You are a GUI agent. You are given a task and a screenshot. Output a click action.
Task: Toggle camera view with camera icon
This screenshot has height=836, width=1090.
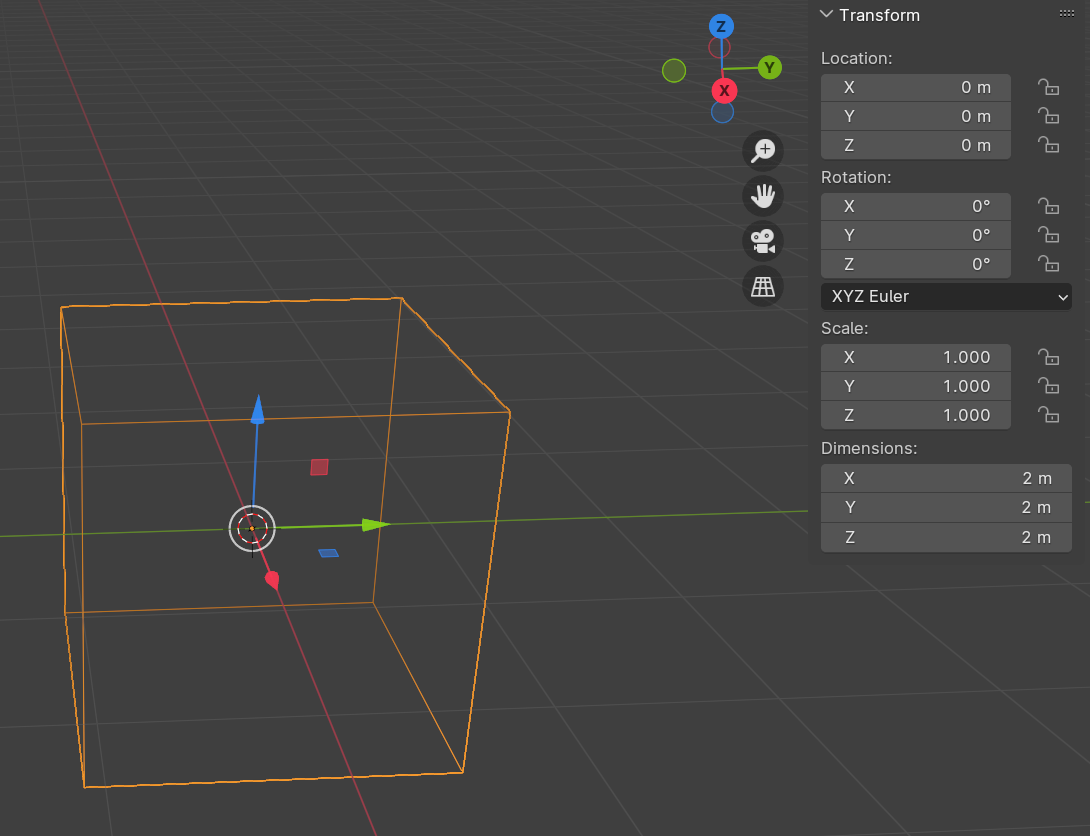coord(763,242)
